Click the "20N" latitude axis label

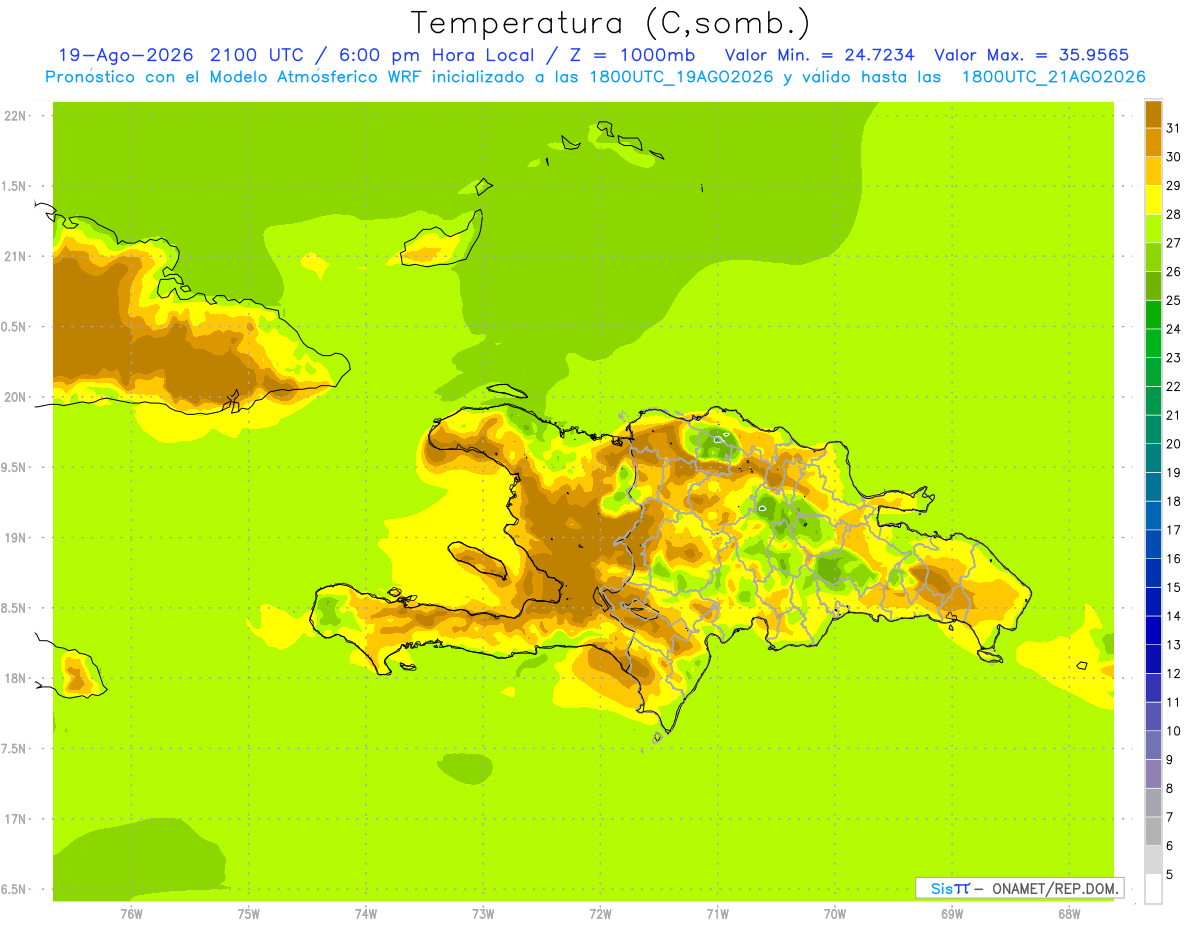(15, 397)
